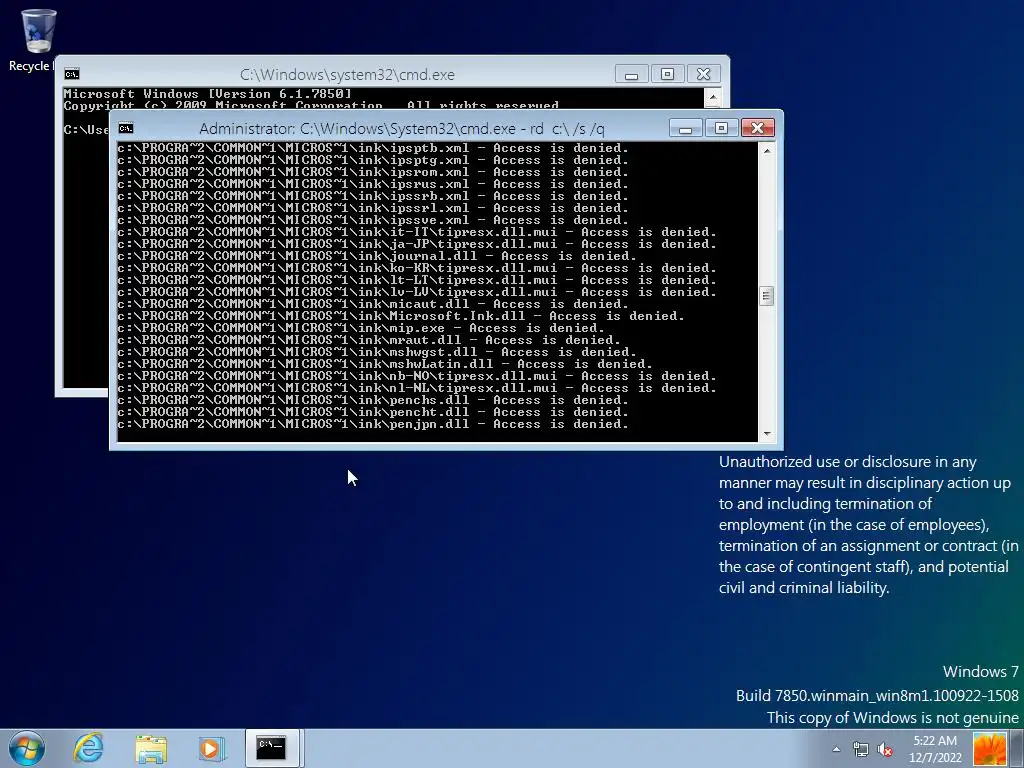The height and width of the screenshot is (768, 1024).
Task: Click scroll-down arrow in Administrator cmd window
Action: click(767, 434)
